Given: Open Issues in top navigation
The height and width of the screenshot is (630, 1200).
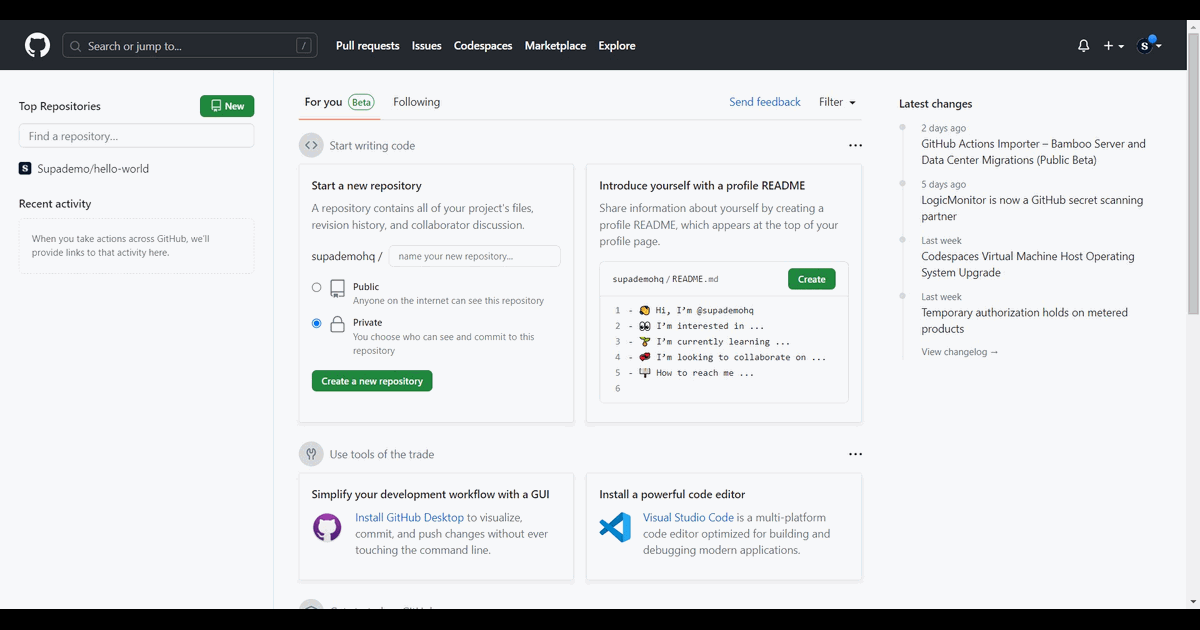Looking at the screenshot, I should pos(427,46).
